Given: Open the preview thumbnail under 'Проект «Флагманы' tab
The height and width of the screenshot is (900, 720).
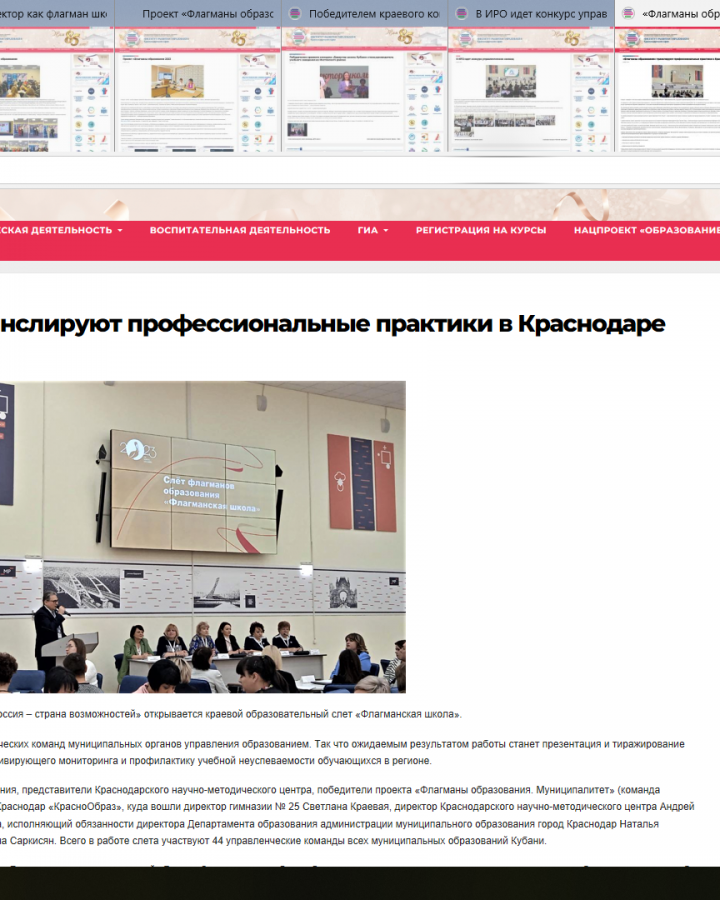Looking at the screenshot, I should pos(198,90).
